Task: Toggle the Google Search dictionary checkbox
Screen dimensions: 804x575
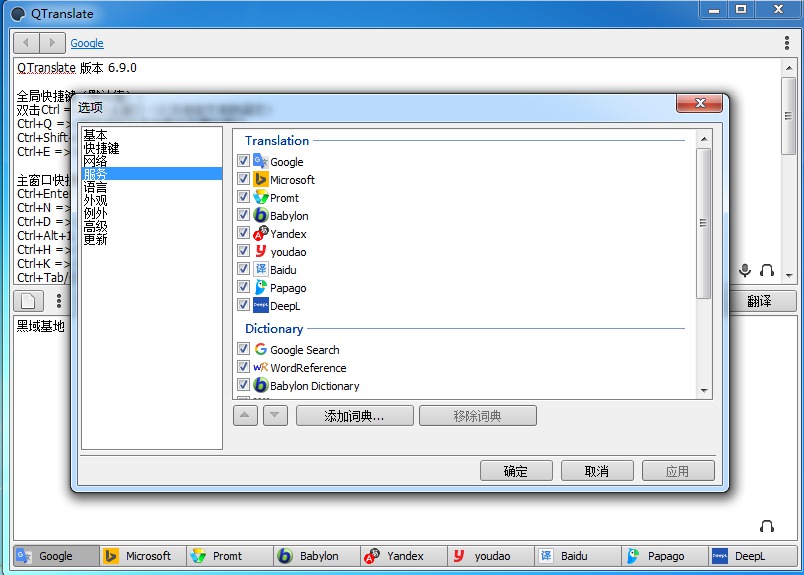Action: tap(244, 349)
